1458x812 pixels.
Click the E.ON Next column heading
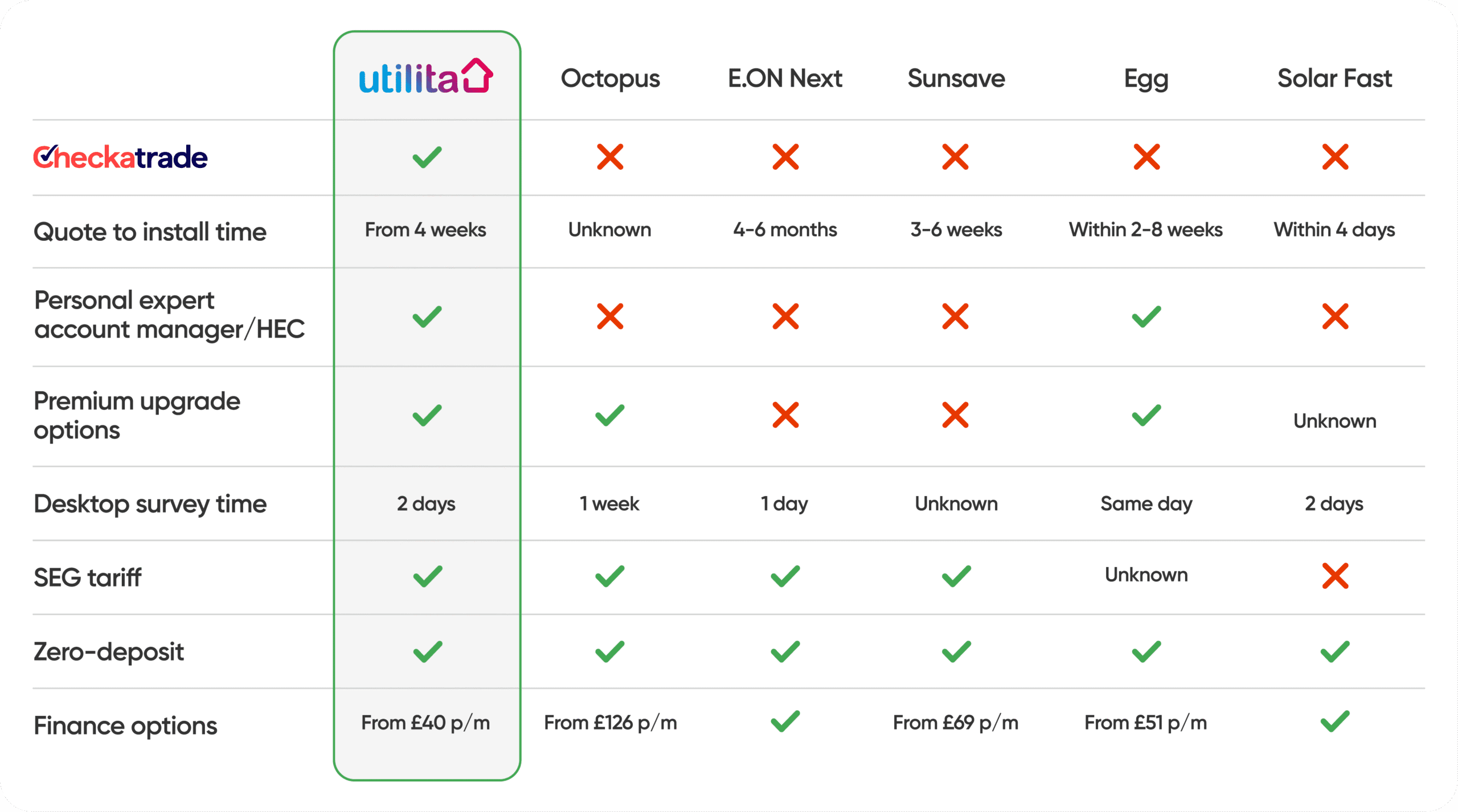[x=785, y=79]
